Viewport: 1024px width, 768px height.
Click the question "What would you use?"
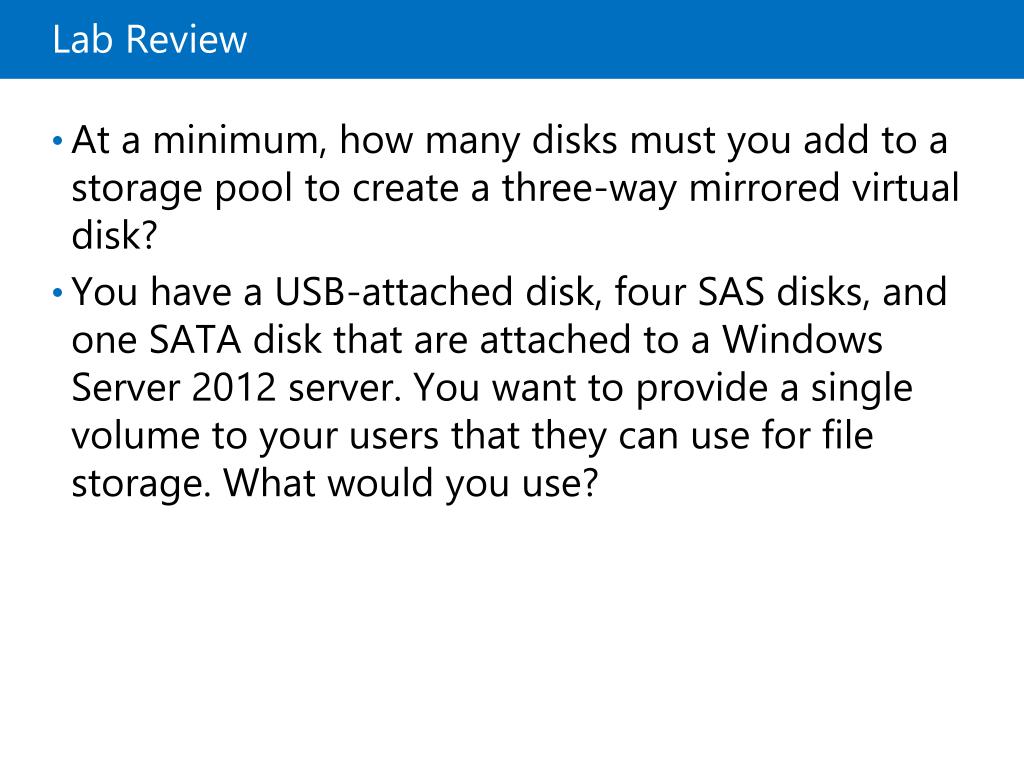[411, 485]
